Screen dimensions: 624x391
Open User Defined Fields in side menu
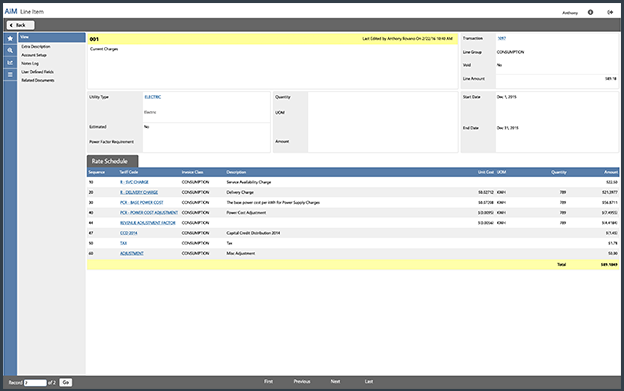pyautogui.click(x=37, y=72)
